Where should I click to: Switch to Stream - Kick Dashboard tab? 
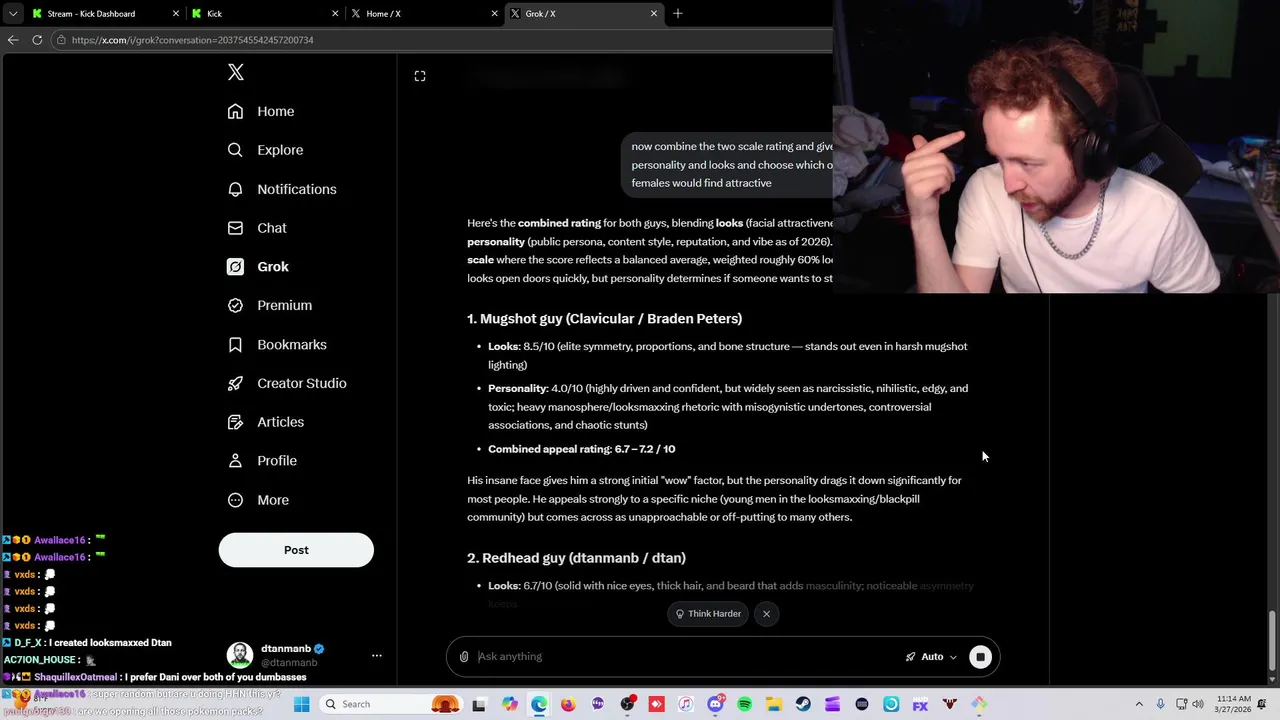(x=105, y=13)
